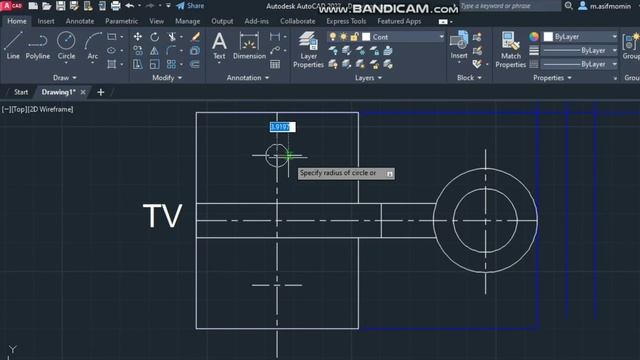This screenshot has height=360, width=640.
Task: Select the Dimension tool
Action: point(249,45)
